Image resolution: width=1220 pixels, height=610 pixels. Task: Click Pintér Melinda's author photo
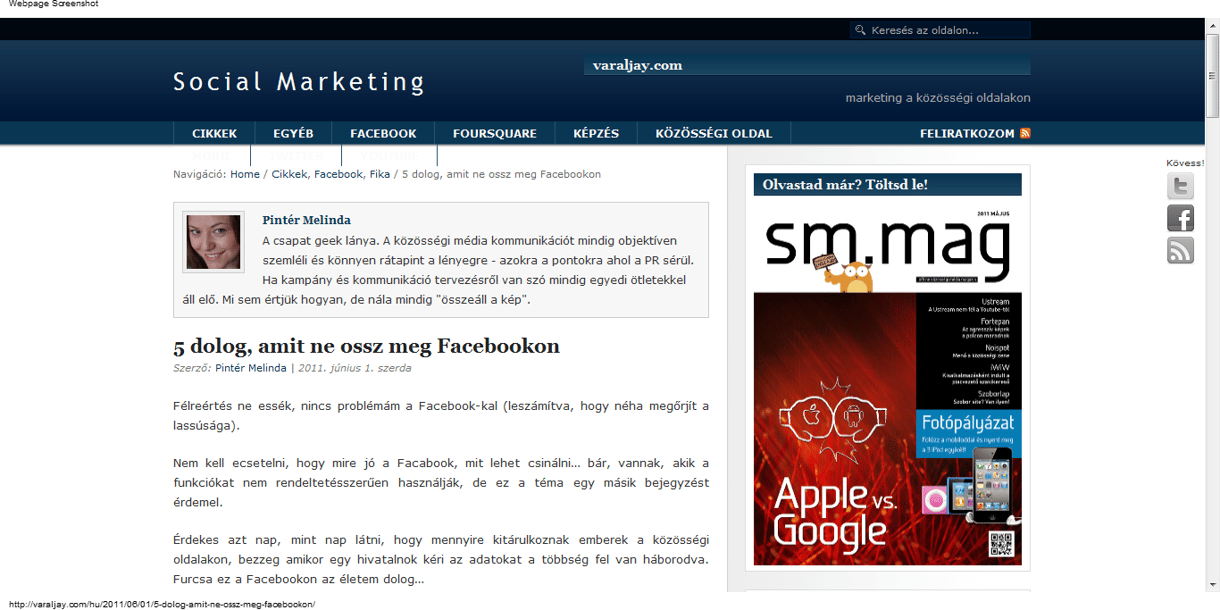point(213,243)
